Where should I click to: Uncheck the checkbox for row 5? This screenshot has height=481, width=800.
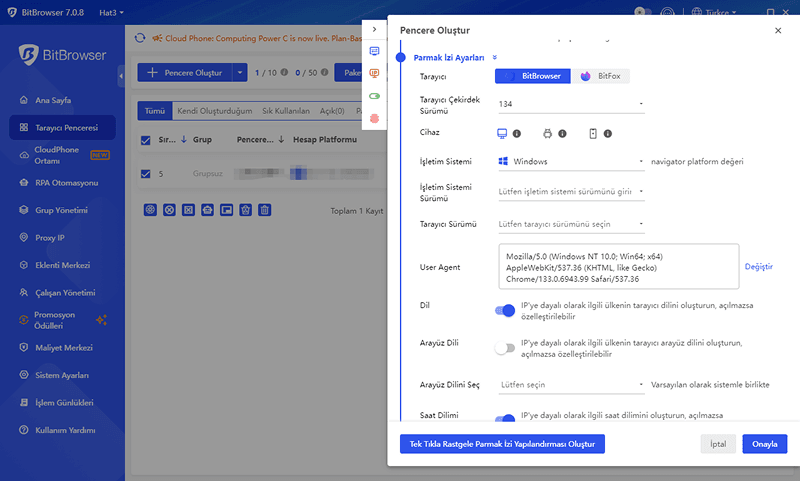click(x=146, y=174)
